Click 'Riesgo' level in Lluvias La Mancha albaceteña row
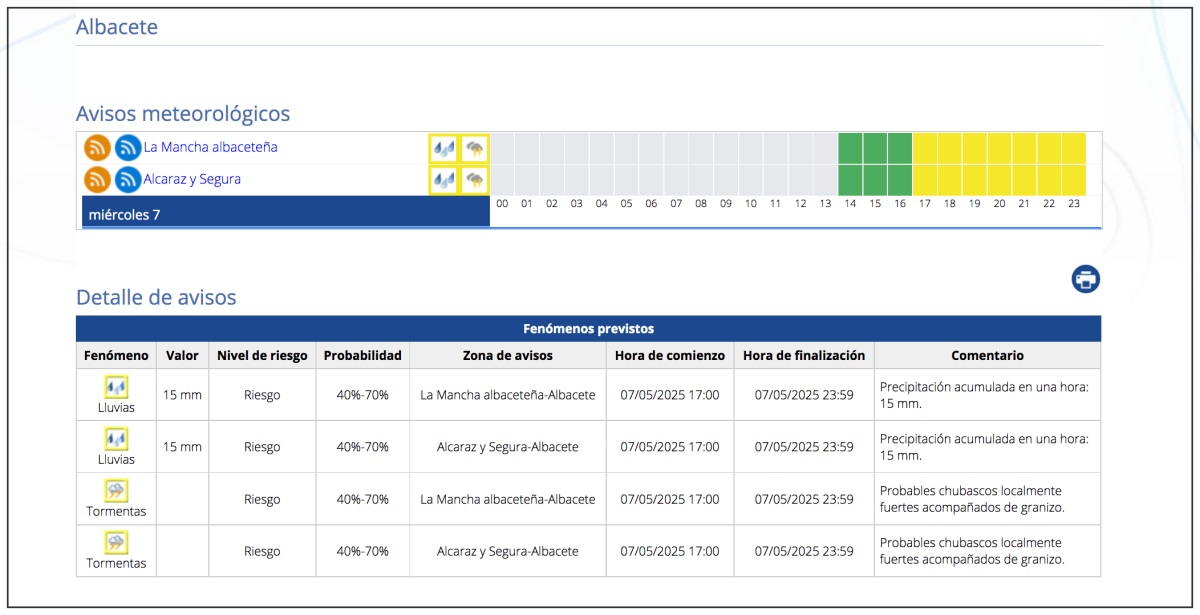 (x=262, y=395)
